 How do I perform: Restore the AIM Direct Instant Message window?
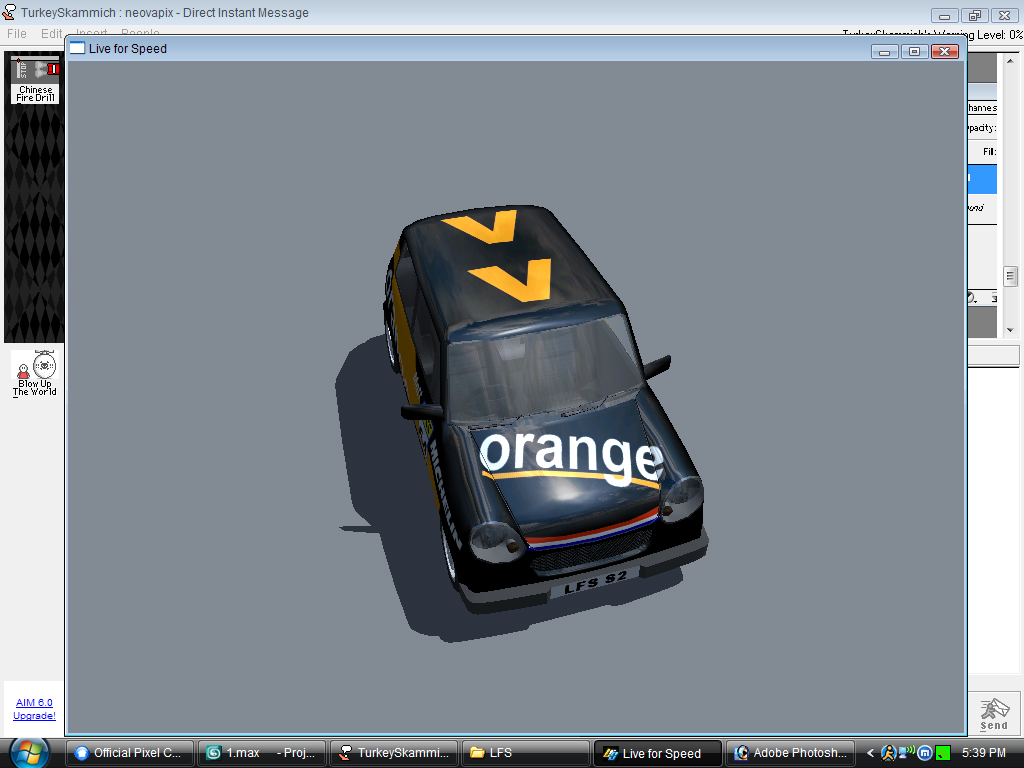(974, 16)
